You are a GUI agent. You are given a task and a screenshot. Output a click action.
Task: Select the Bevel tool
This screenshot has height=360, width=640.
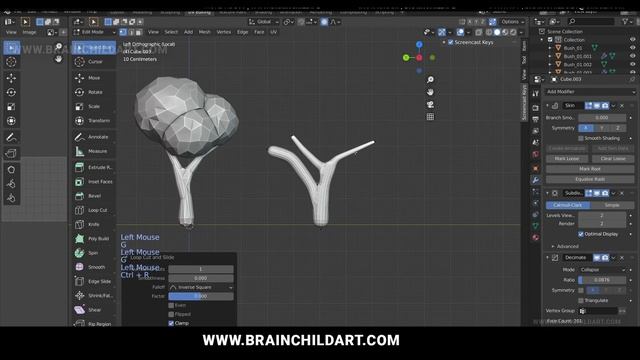coord(94,196)
